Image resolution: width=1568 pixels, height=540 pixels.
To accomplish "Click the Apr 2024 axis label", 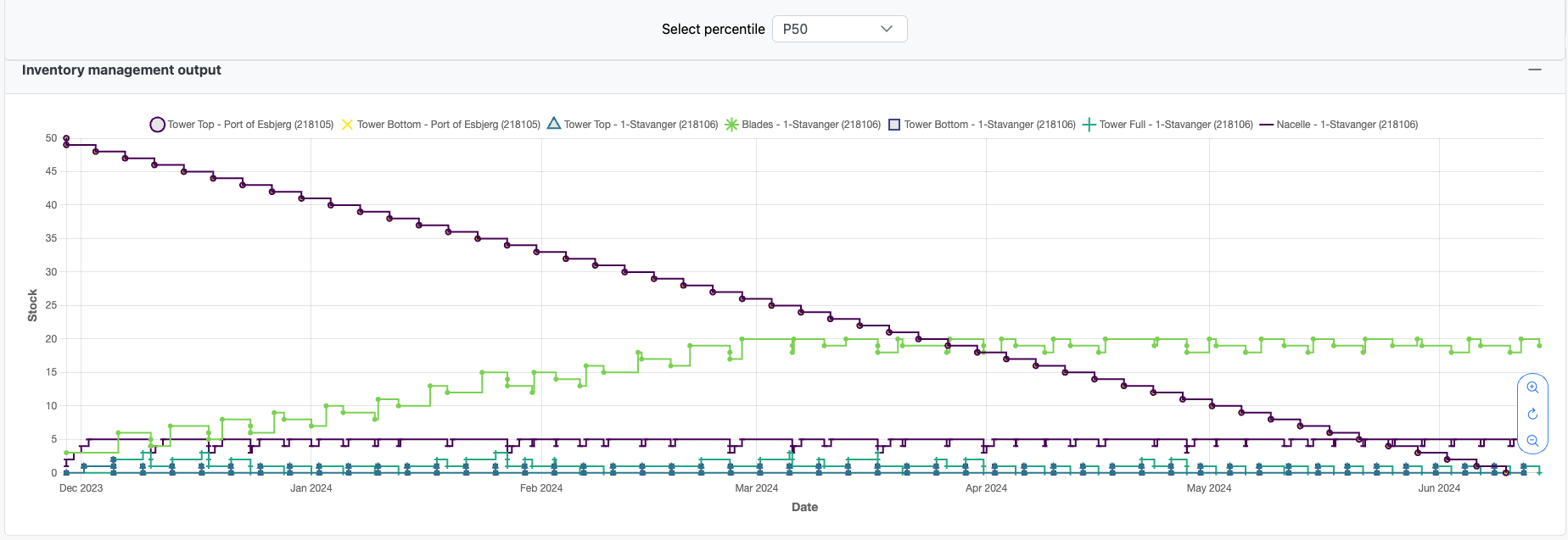I will coord(986,488).
